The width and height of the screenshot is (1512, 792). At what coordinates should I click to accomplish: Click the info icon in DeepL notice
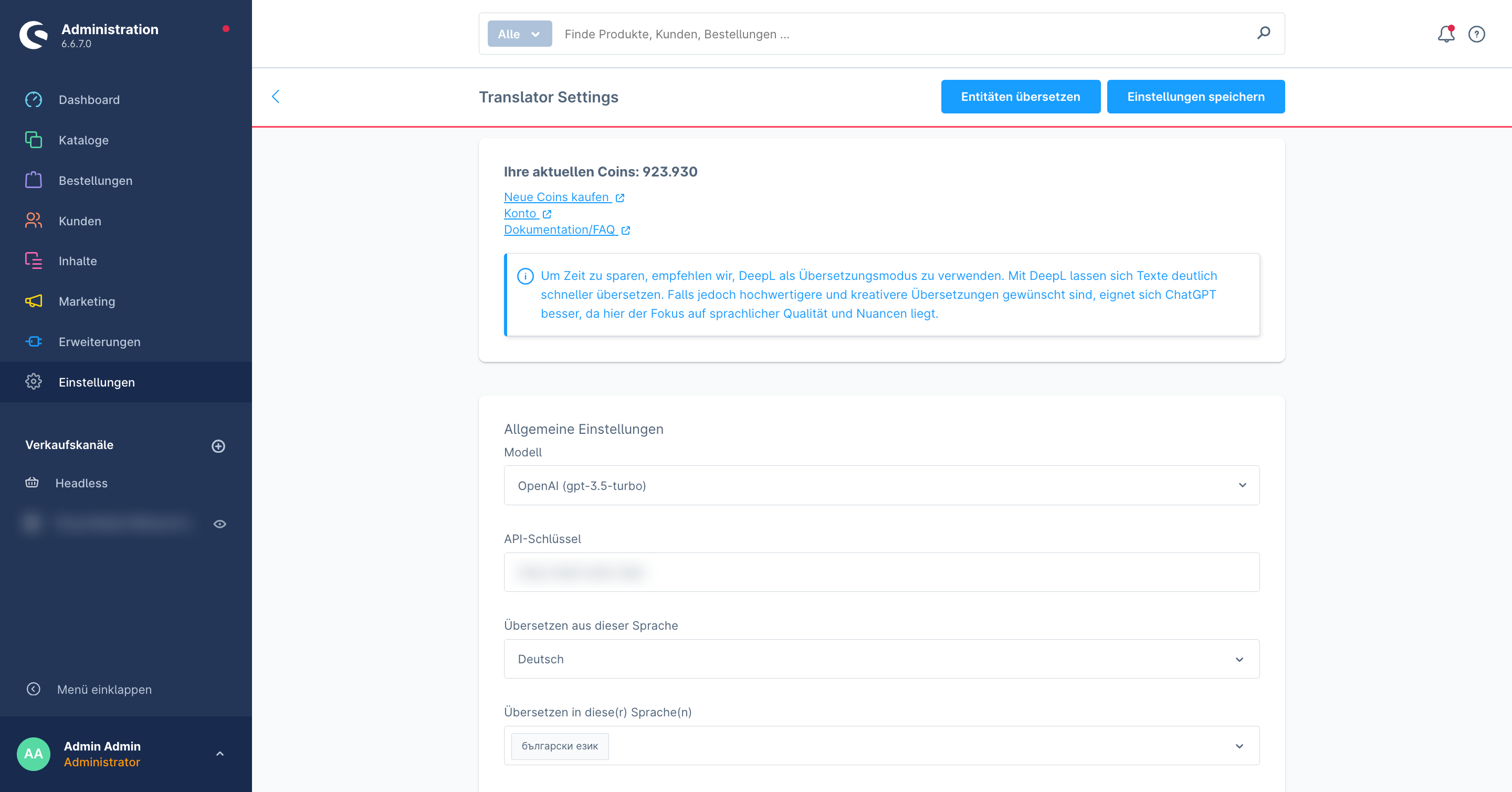pyautogui.click(x=525, y=276)
